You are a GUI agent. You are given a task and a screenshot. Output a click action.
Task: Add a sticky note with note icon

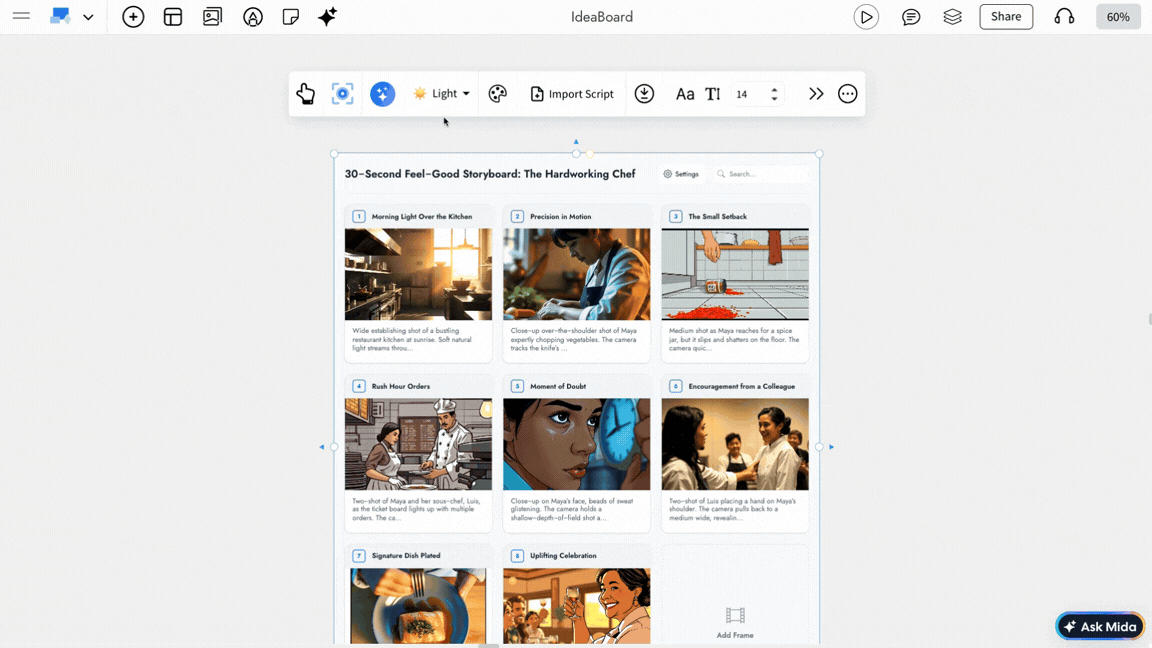pos(291,17)
